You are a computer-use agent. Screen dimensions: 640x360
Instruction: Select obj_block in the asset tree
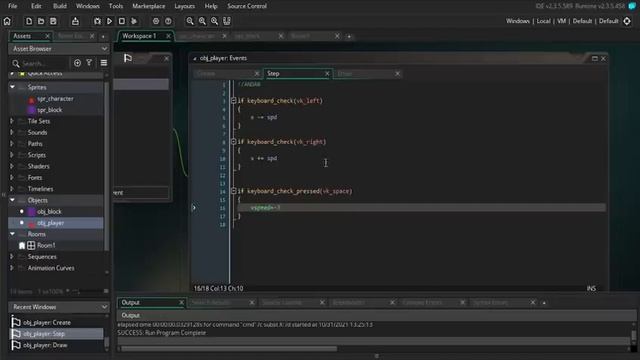tap(49, 211)
